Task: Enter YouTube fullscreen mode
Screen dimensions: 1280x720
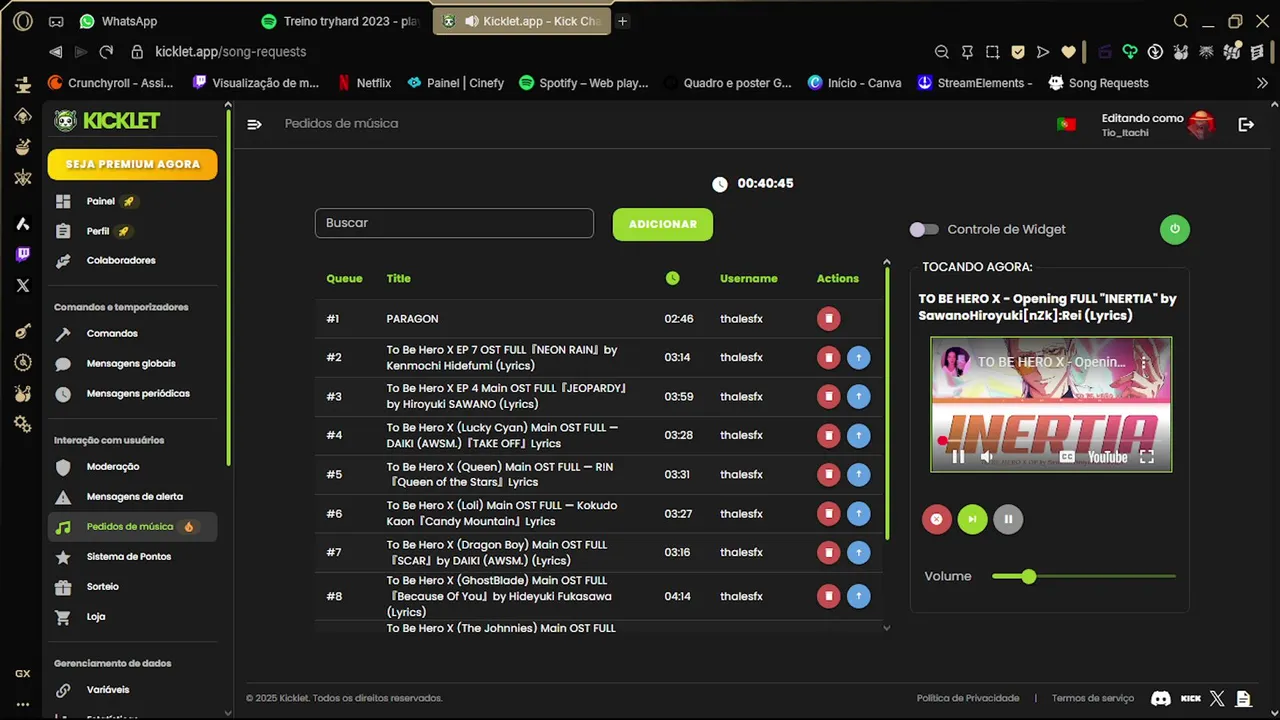Action: (1147, 457)
